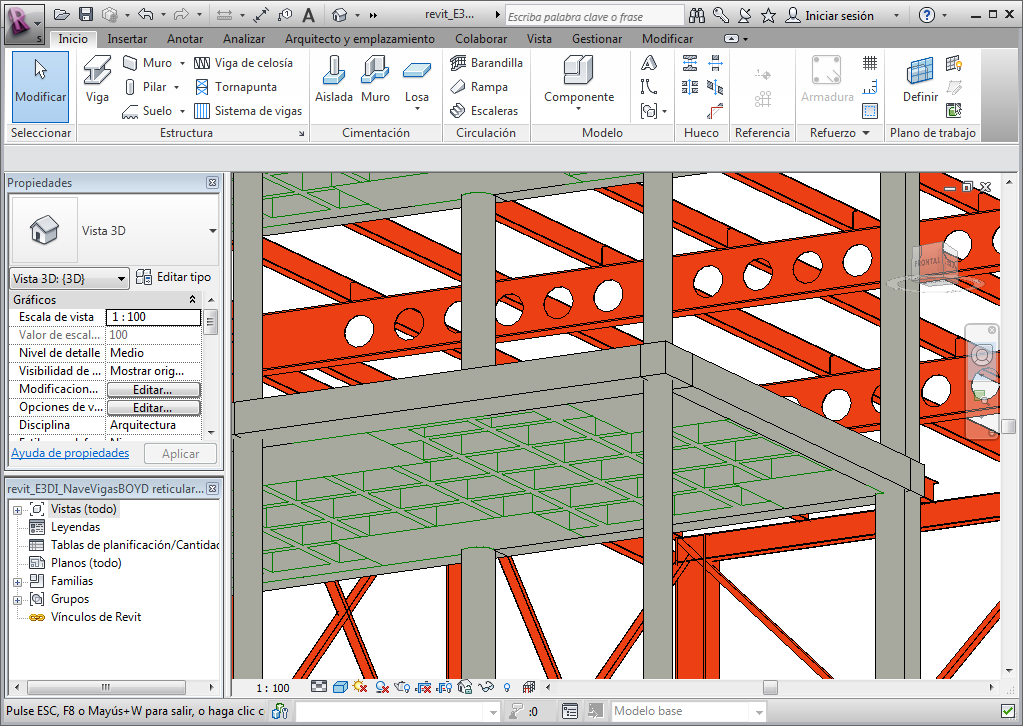Expand the Vistas (todo) tree node
Screen dimensions: 1023x726
coord(17,510)
